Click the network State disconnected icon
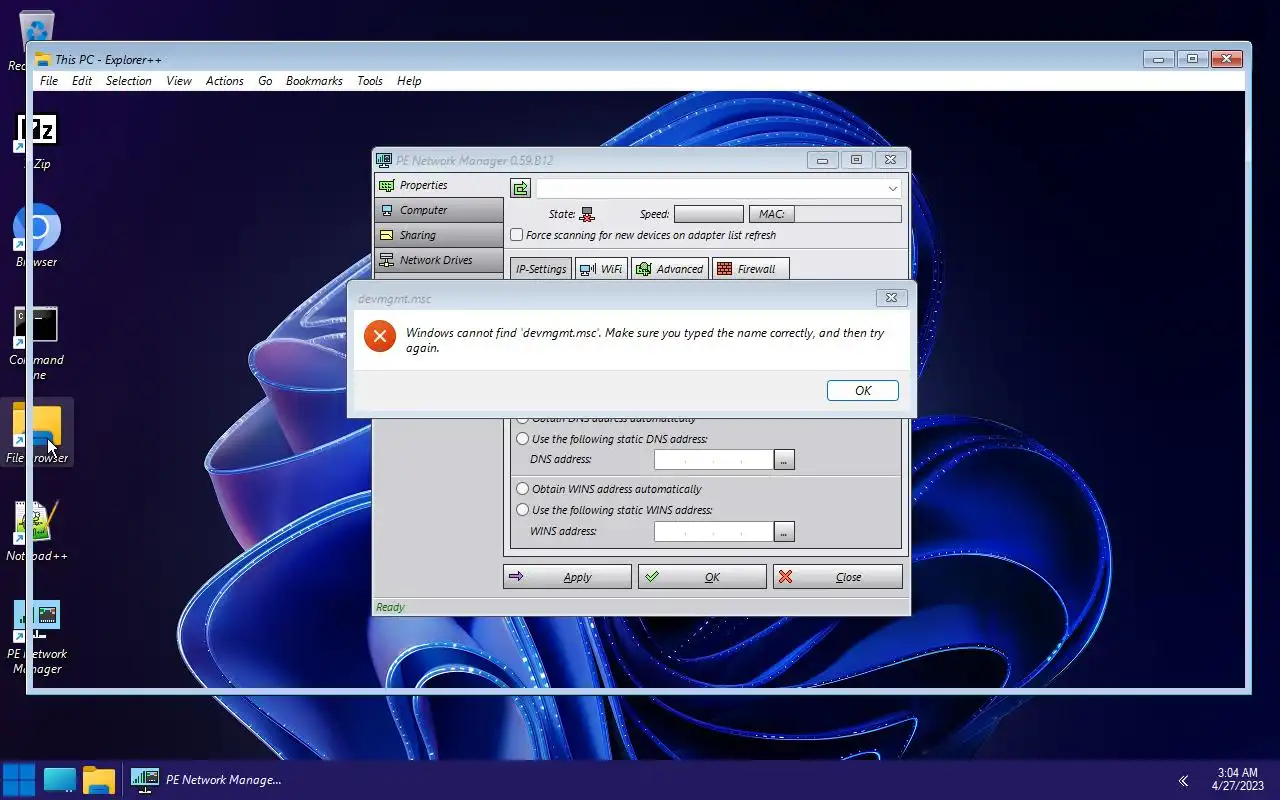The height and width of the screenshot is (800, 1280). click(587, 214)
